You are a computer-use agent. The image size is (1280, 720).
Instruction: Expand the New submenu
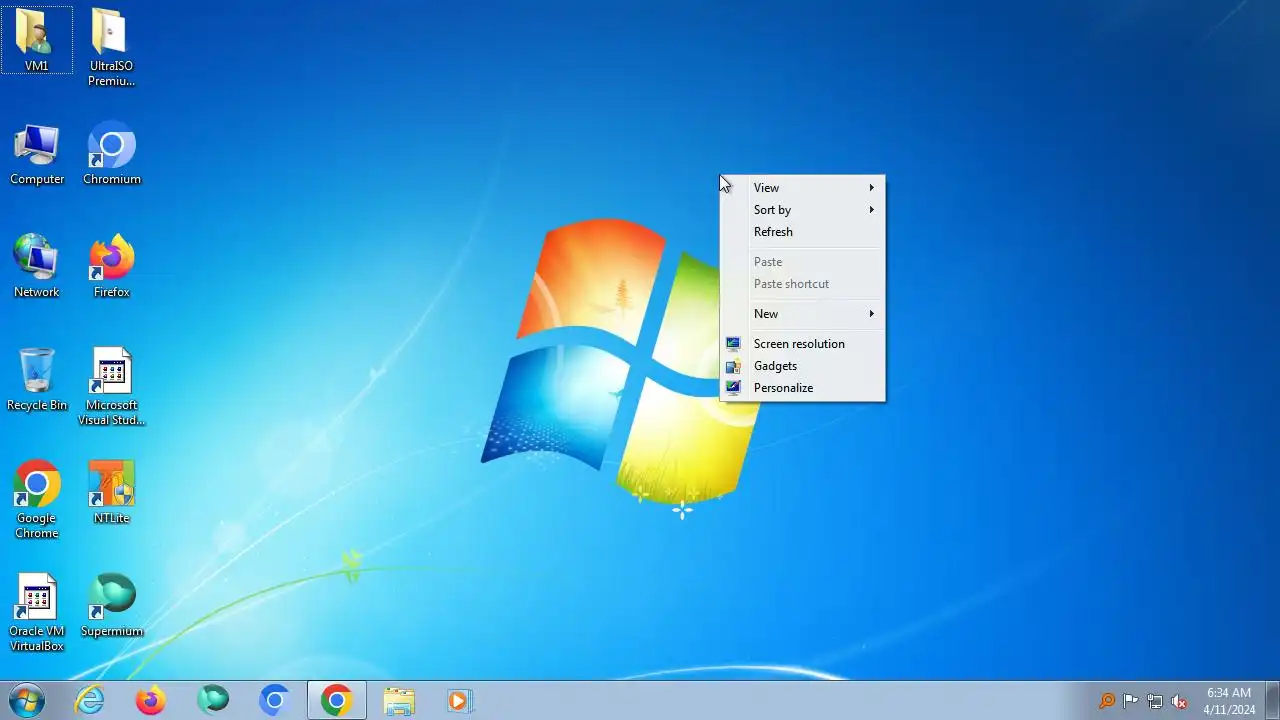pyautogui.click(x=802, y=314)
